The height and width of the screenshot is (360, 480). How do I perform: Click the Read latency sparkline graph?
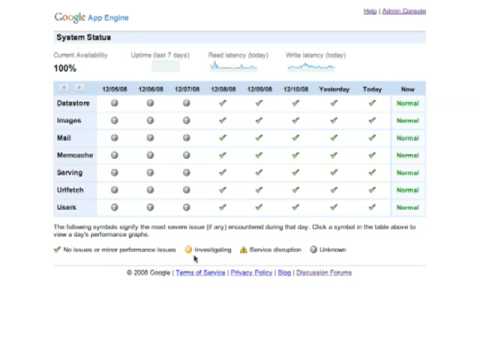[233, 67]
